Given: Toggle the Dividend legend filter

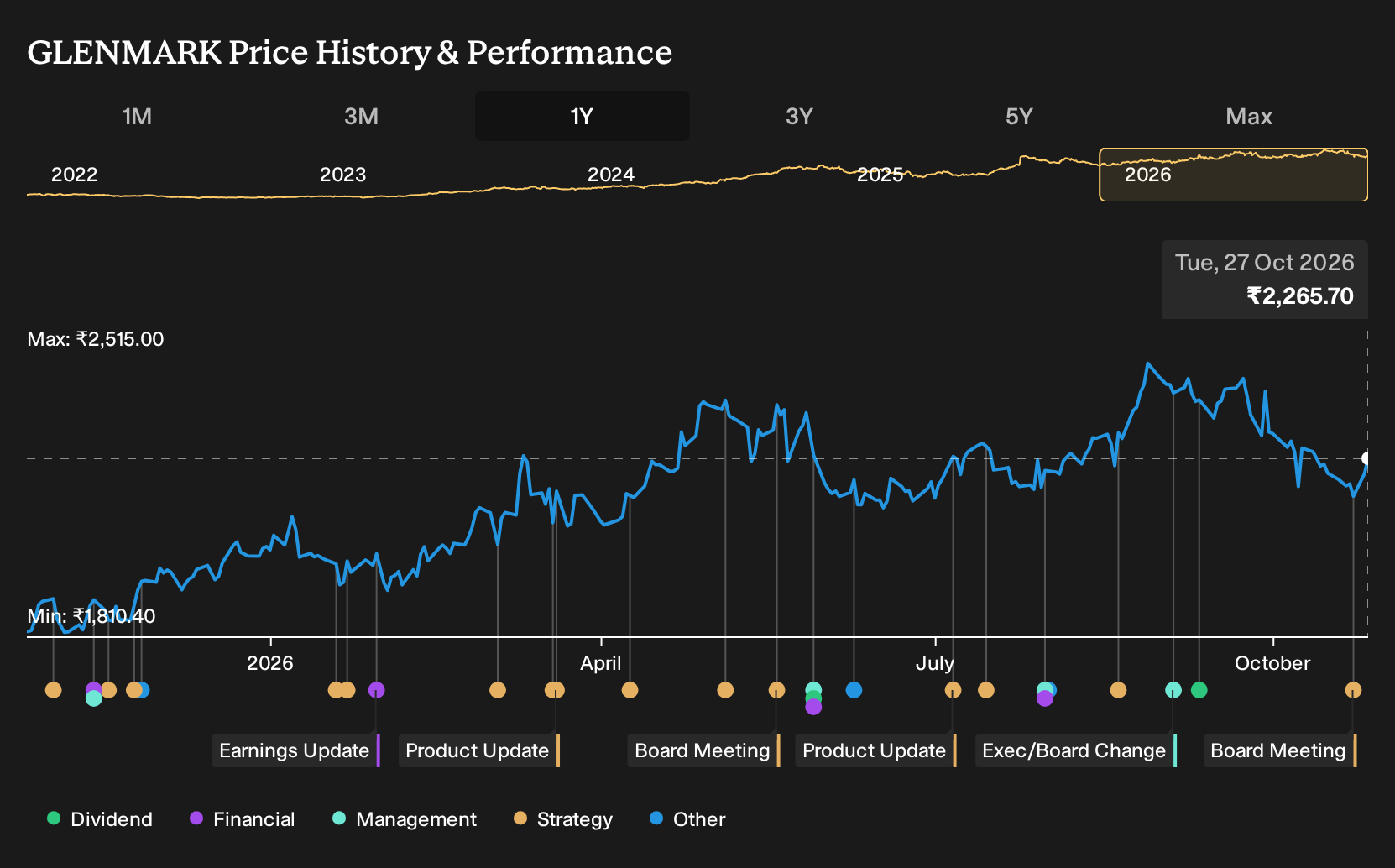Looking at the screenshot, I should [x=100, y=819].
